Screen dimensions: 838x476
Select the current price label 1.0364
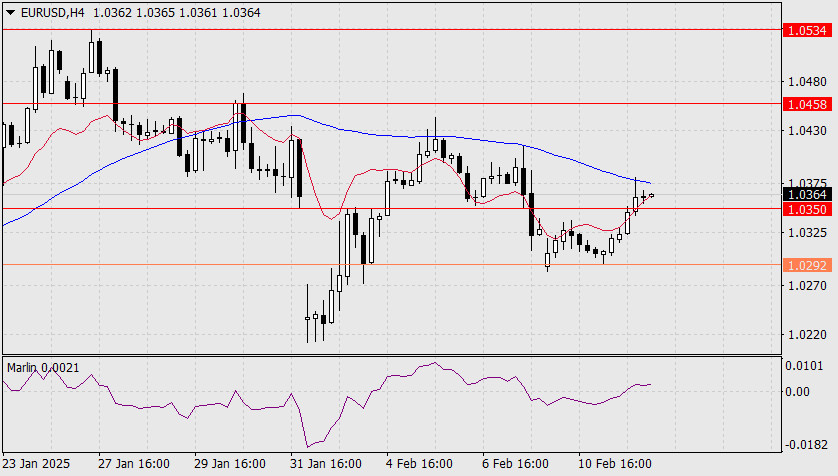coord(808,194)
